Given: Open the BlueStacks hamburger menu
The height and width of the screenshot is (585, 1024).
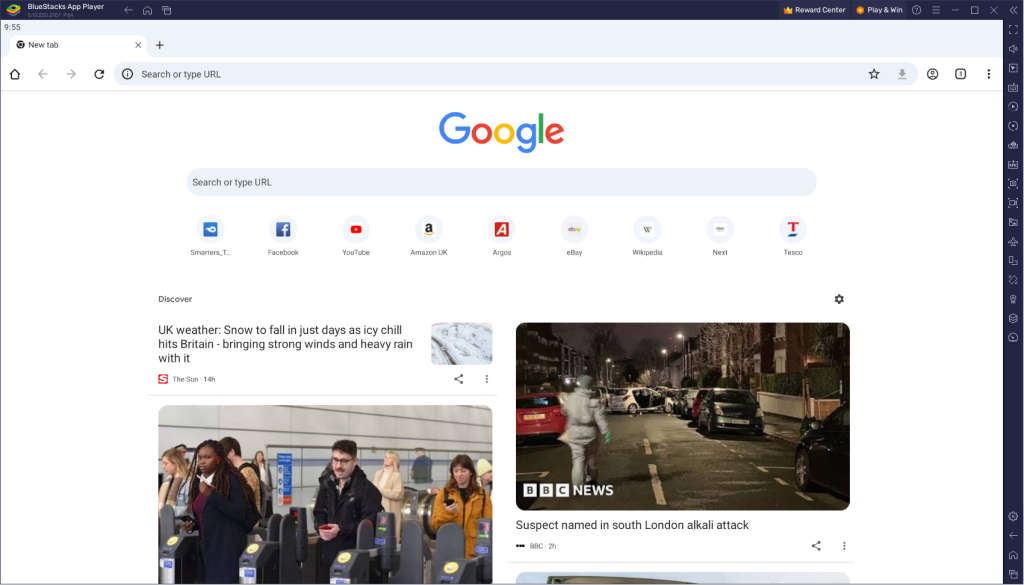Looking at the screenshot, I should [x=936, y=10].
